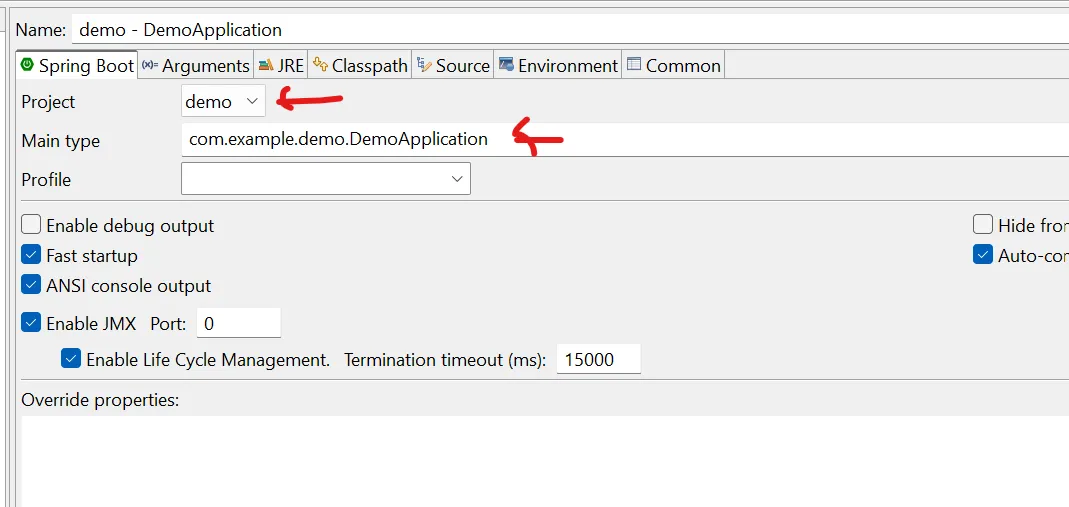Image resolution: width=1069 pixels, height=507 pixels.
Task: Click the Port: label
Action: [x=168, y=323]
